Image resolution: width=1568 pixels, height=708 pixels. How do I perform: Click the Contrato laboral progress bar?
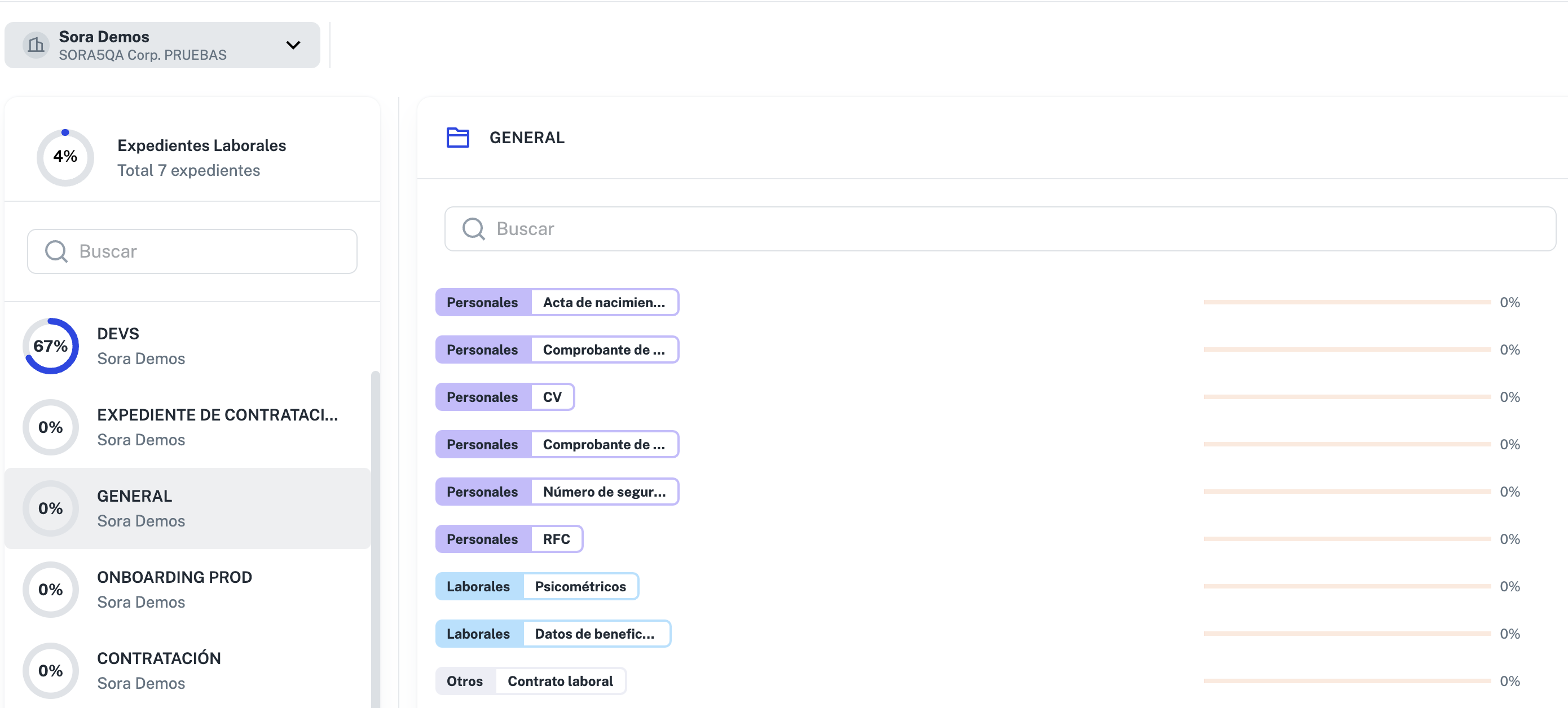1347,682
